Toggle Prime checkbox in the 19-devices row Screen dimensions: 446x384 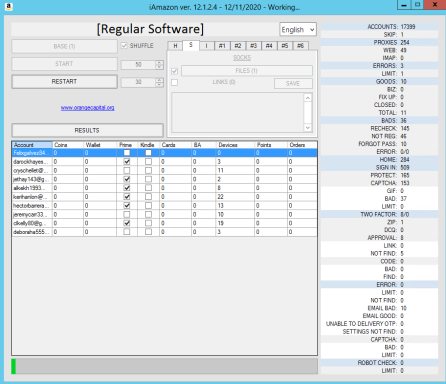pos(127,223)
